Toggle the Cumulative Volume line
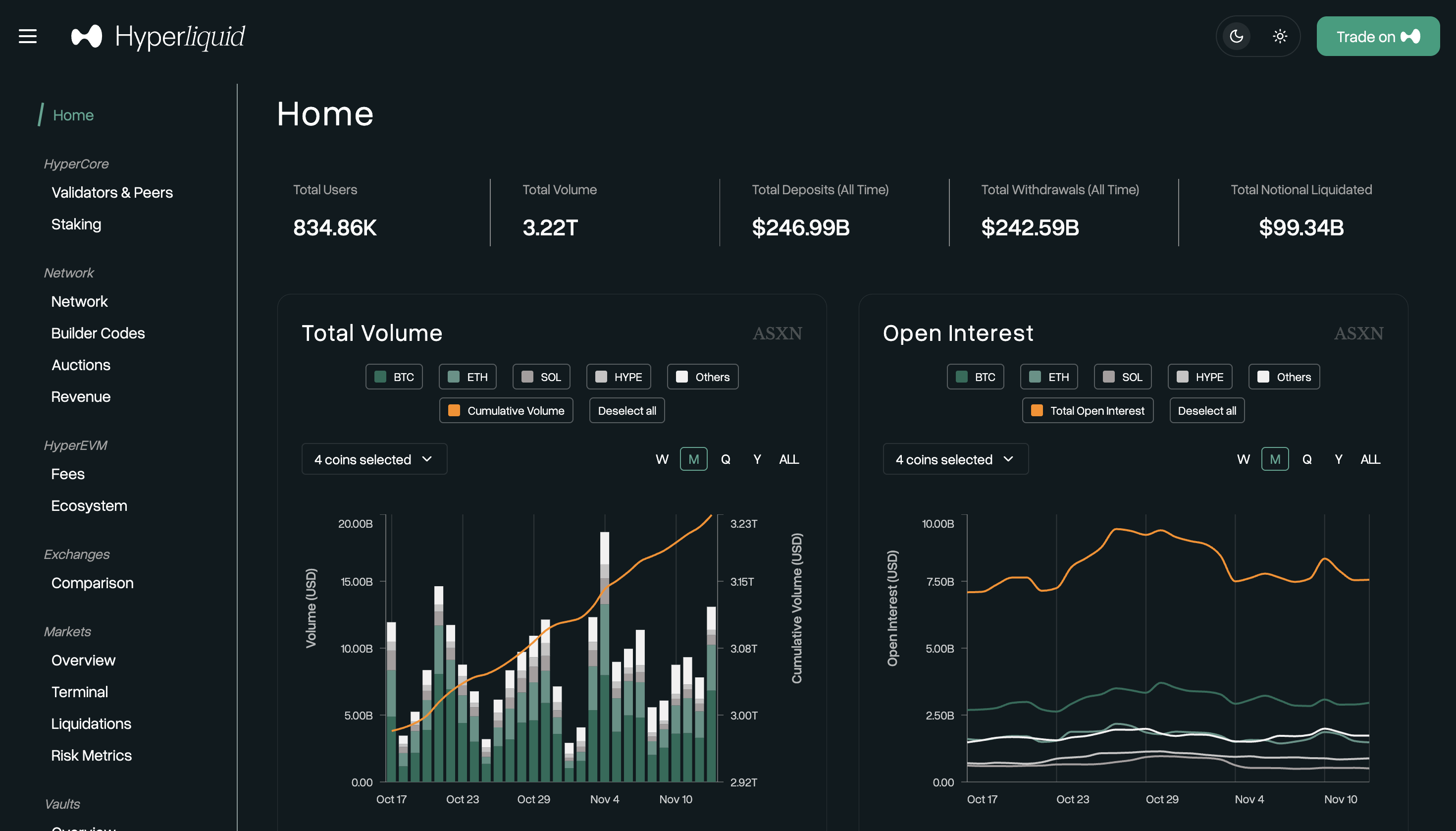The image size is (1456, 831). [x=506, y=410]
